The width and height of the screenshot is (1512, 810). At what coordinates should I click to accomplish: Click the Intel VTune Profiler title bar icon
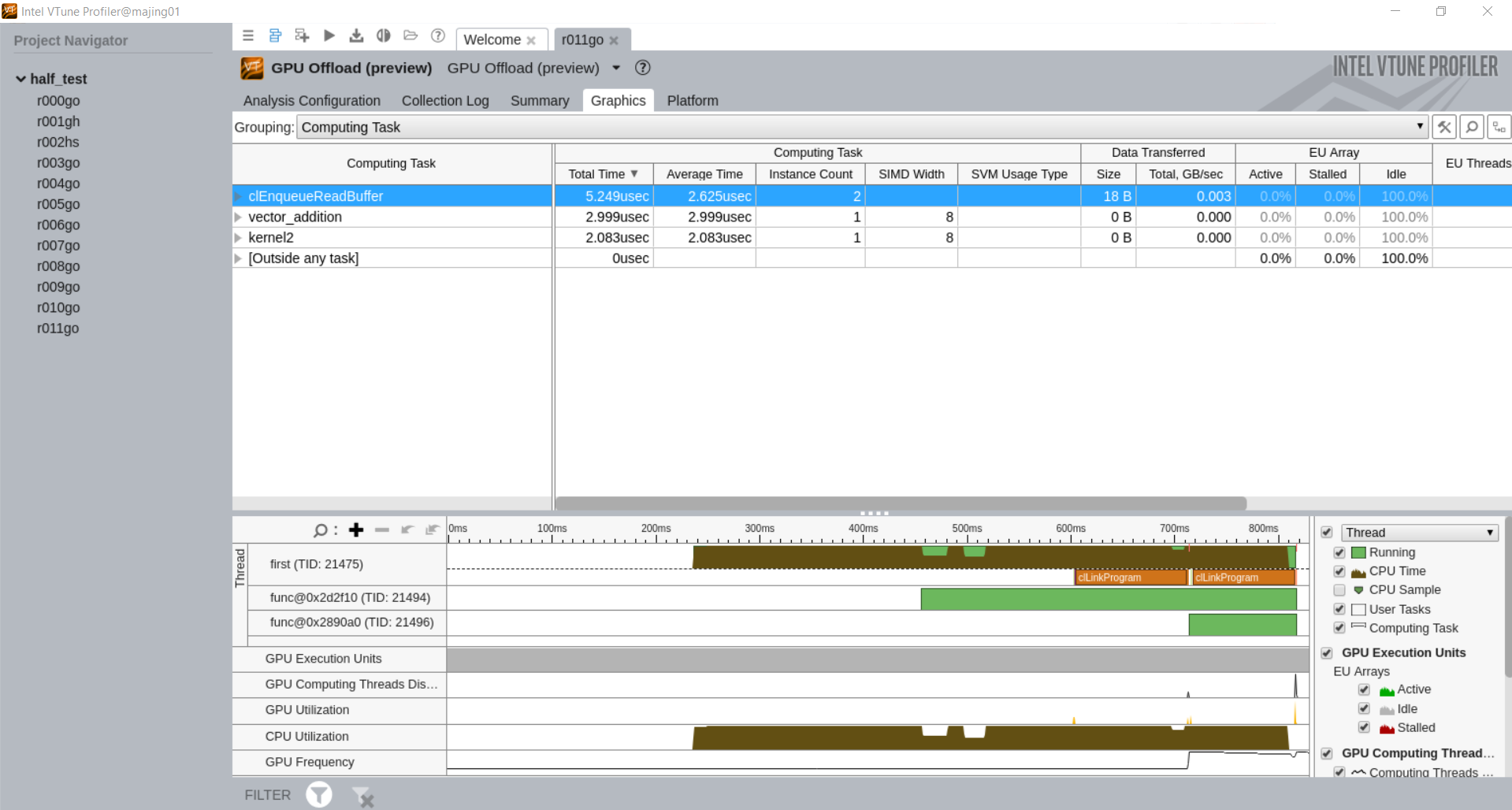9,11
